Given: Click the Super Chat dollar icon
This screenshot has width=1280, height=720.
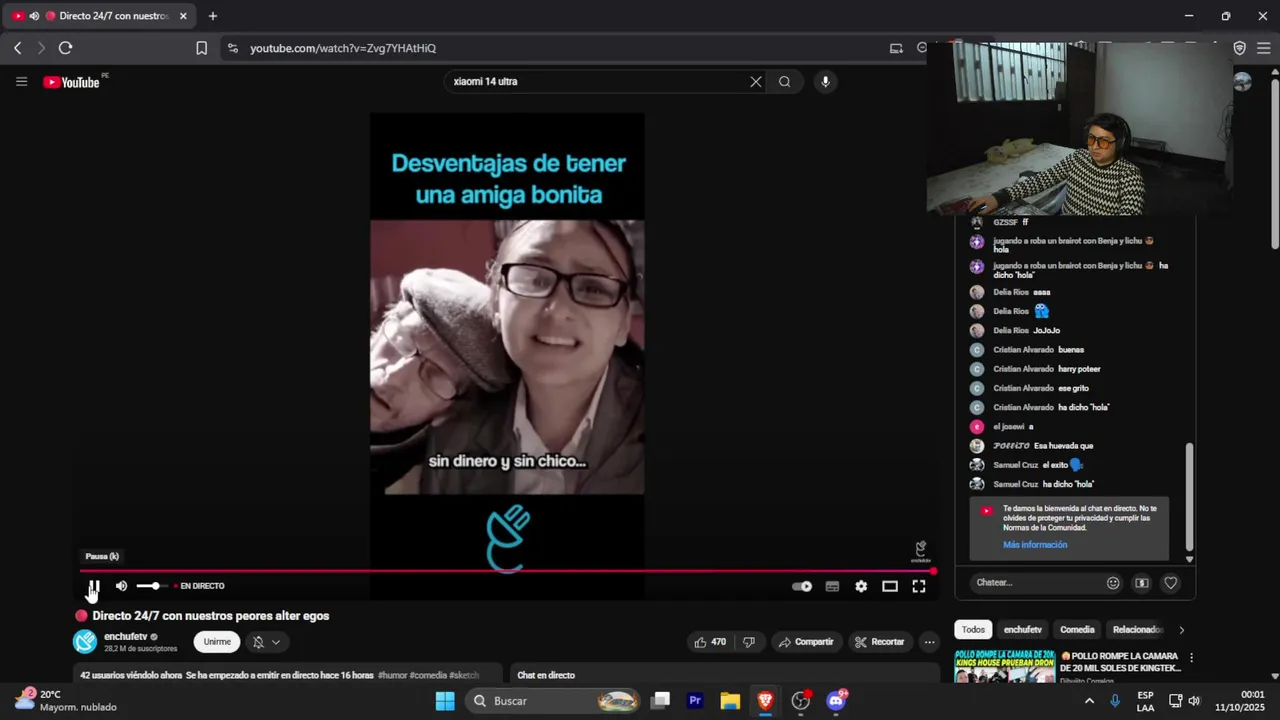Looking at the screenshot, I should point(1142,583).
